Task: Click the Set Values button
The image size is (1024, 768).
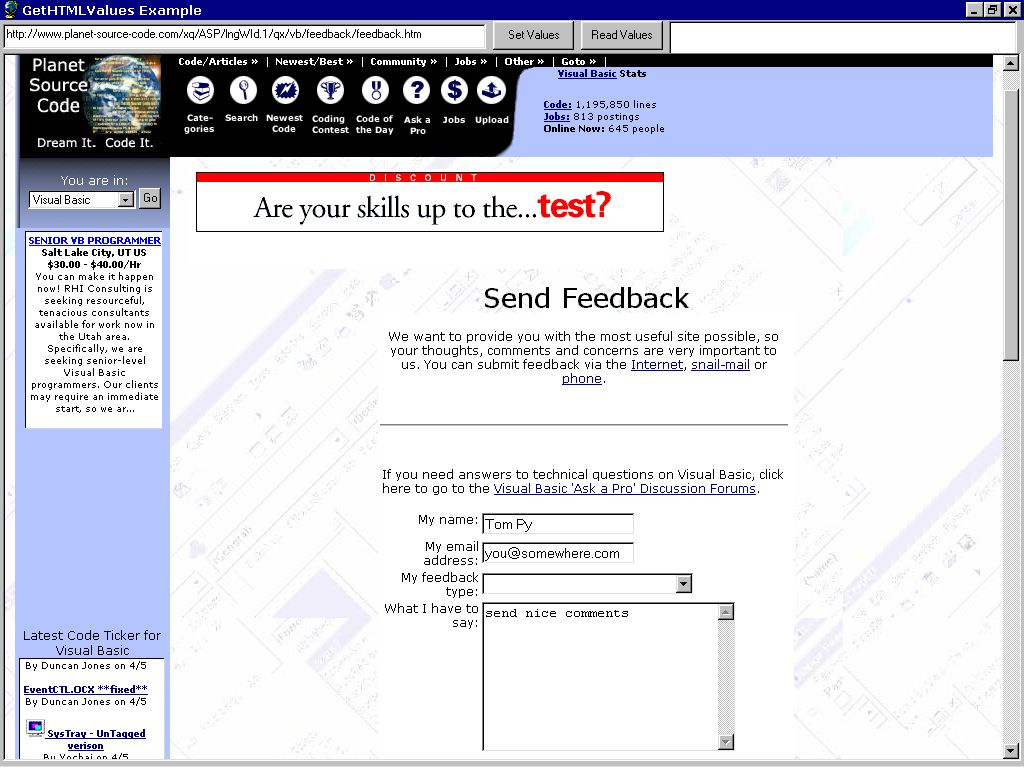Action: coord(534,35)
